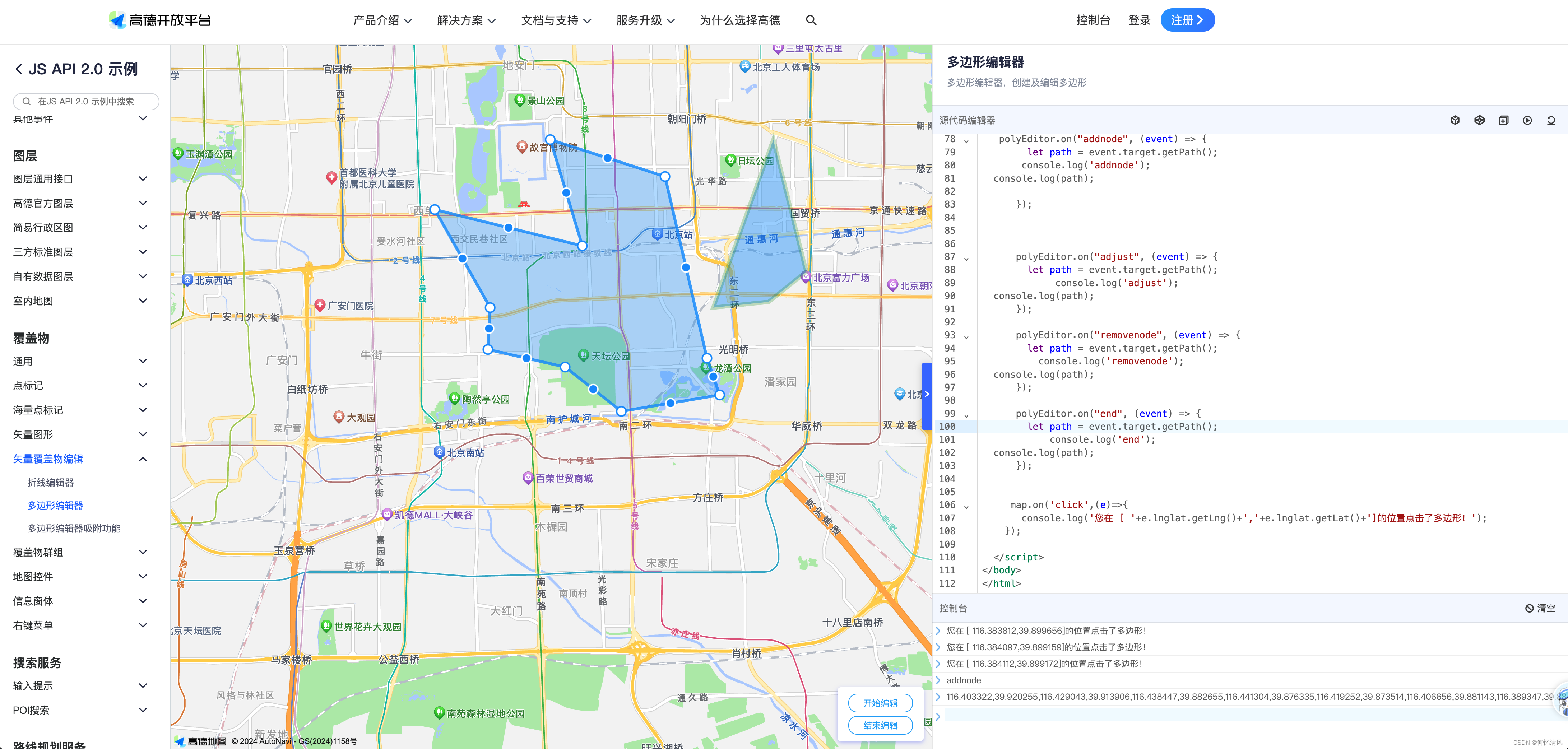Reset source code with the refresh icon

click(1551, 121)
